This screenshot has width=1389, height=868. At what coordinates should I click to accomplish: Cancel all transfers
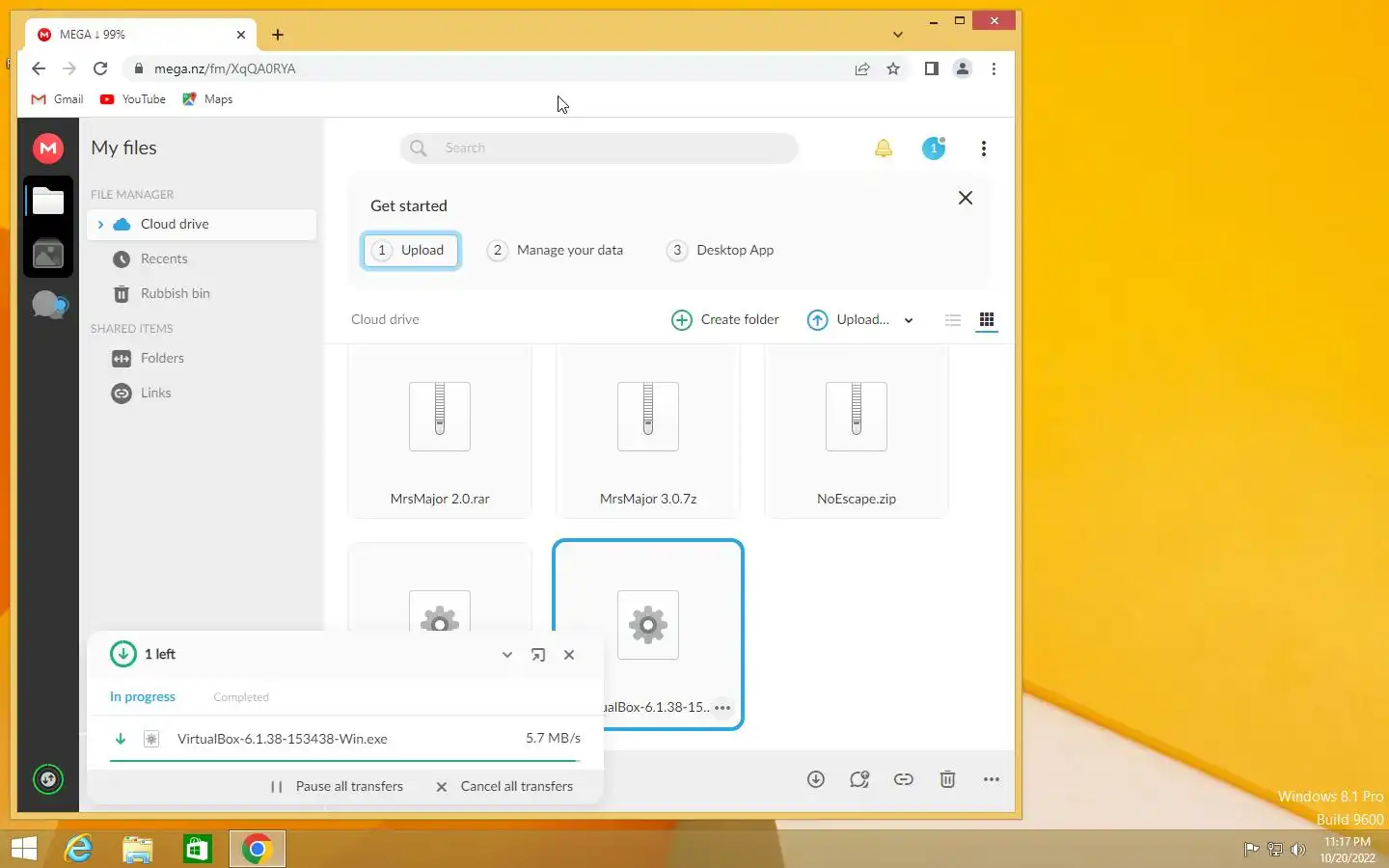click(x=504, y=787)
